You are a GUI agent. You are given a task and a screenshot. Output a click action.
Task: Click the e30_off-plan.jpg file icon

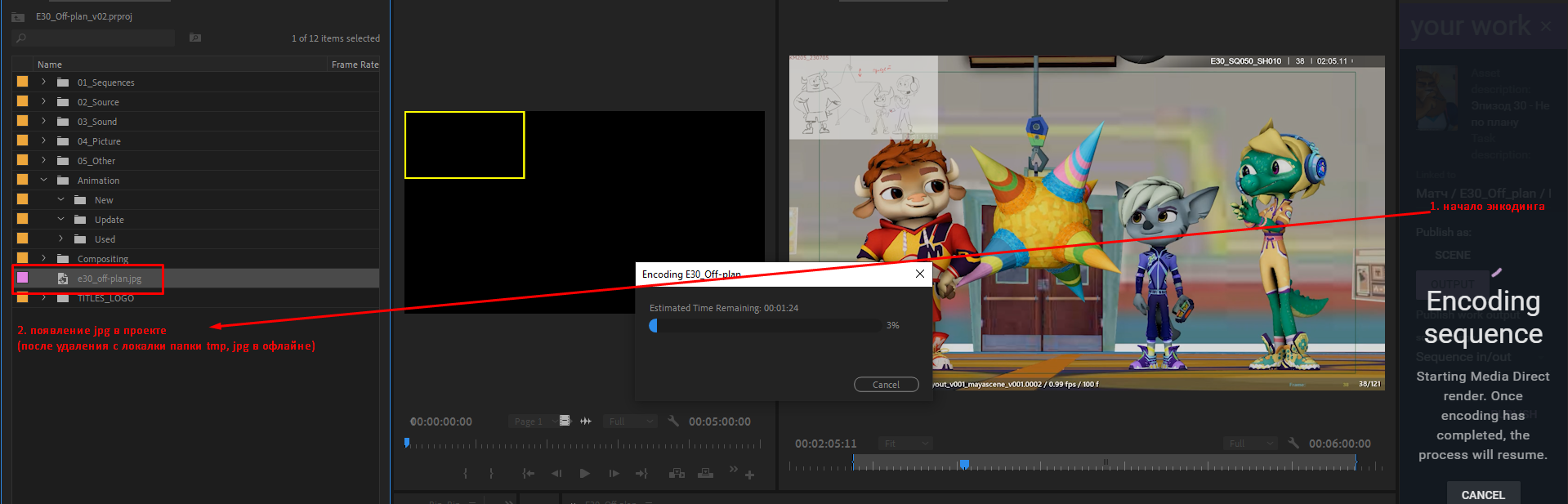(63, 279)
